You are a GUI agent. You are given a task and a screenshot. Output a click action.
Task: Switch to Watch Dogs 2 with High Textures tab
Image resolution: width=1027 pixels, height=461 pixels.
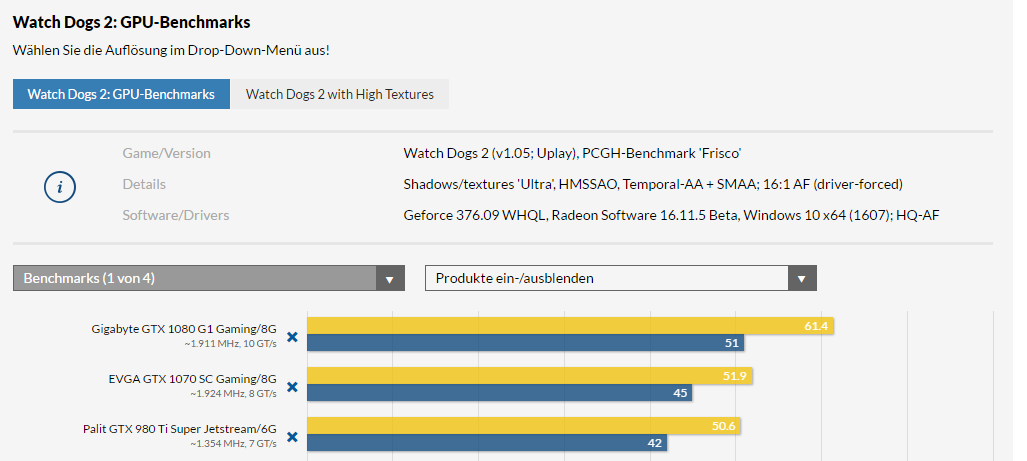tap(340, 94)
